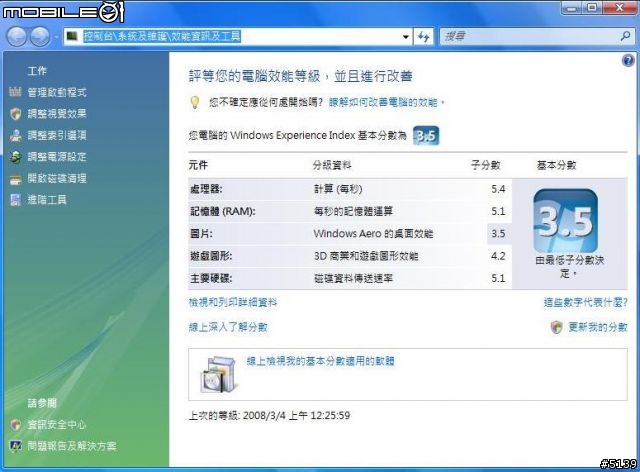Open 這些數字代表什麼 link
Screen dimensions: 640x472
[585, 303]
